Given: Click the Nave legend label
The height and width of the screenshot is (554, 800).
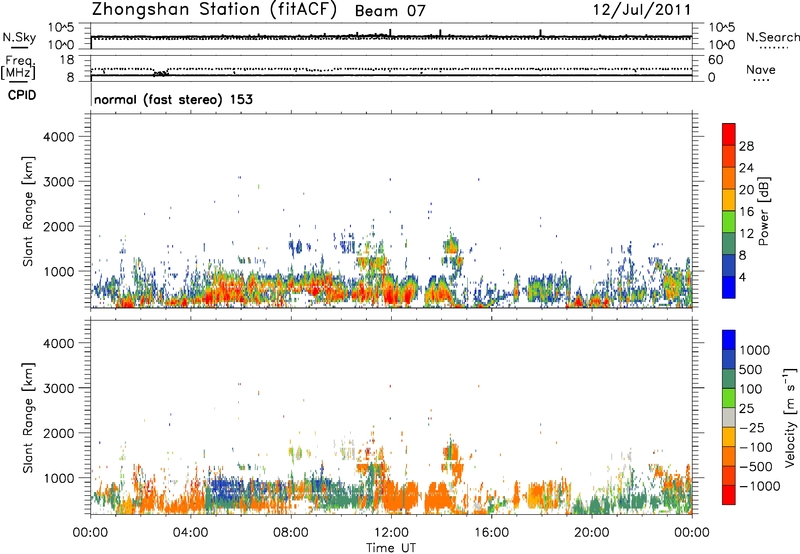Looking at the screenshot, I should click(x=761, y=69).
